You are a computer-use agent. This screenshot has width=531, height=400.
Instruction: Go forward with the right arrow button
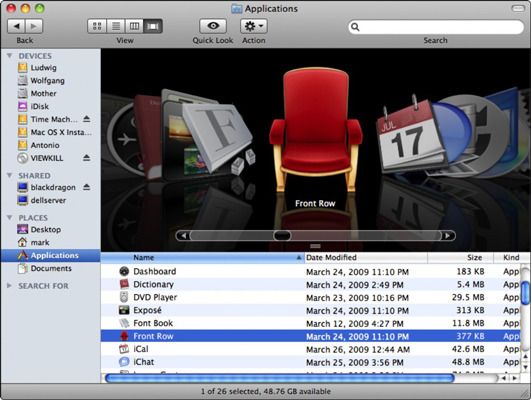(x=34, y=26)
